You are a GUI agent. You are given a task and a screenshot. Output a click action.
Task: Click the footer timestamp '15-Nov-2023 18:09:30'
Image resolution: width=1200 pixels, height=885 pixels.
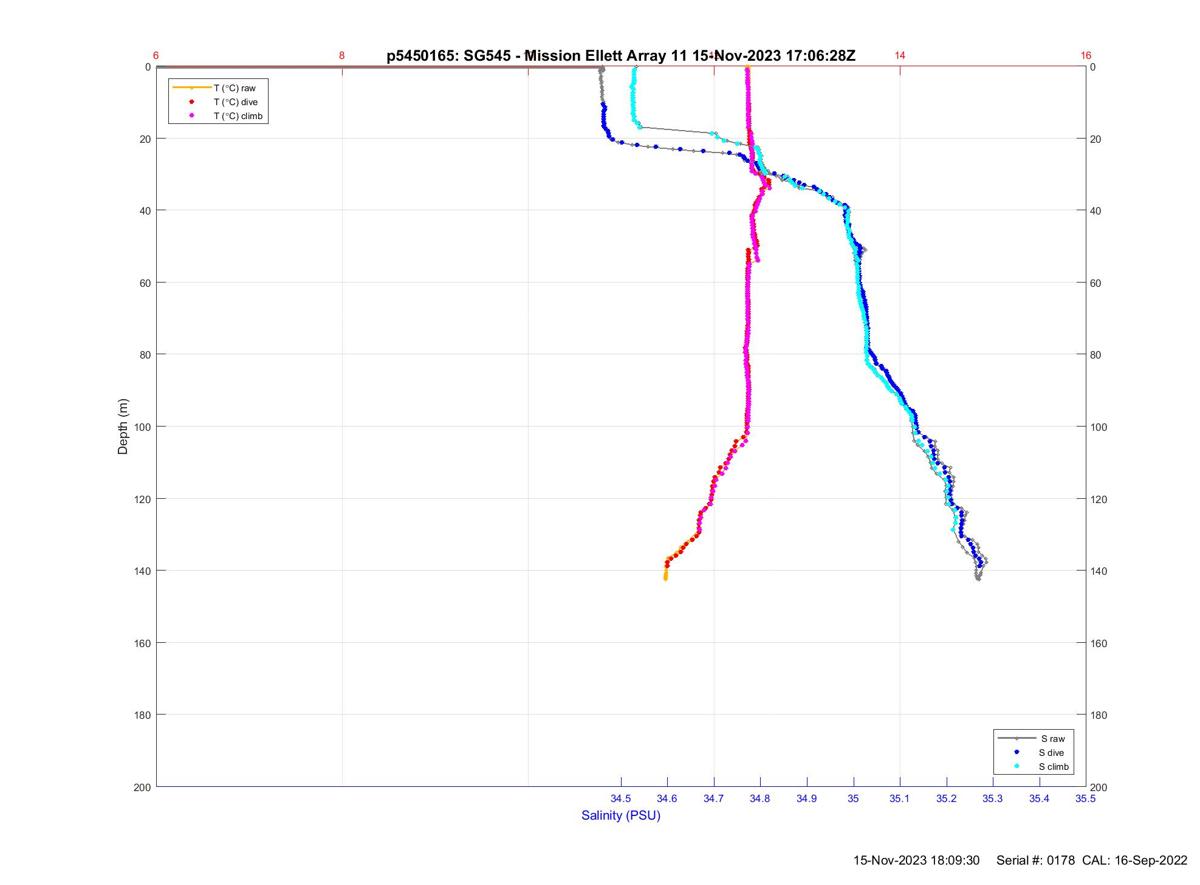(916, 860)
